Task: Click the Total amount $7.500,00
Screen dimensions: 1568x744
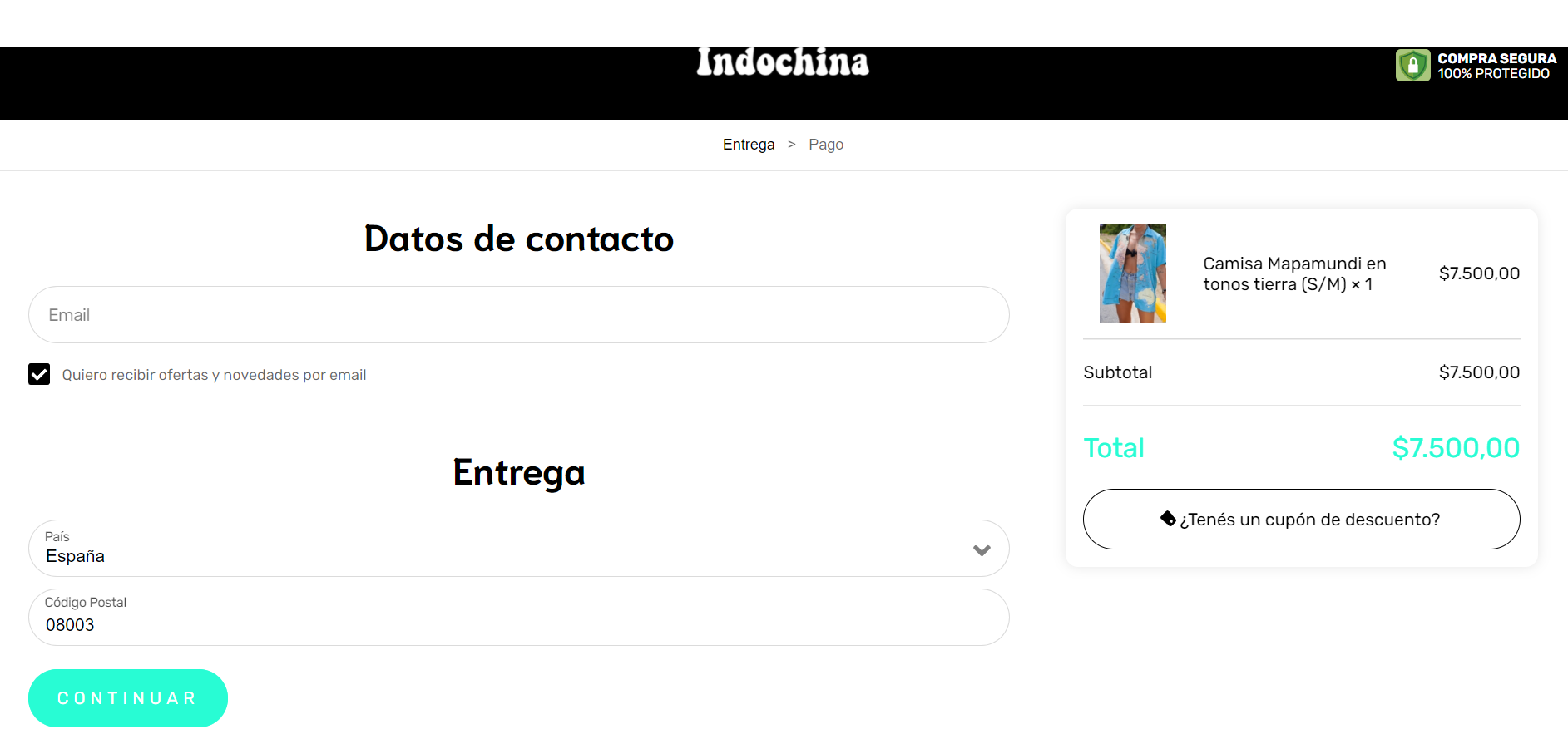Action: coord(1456,448)
